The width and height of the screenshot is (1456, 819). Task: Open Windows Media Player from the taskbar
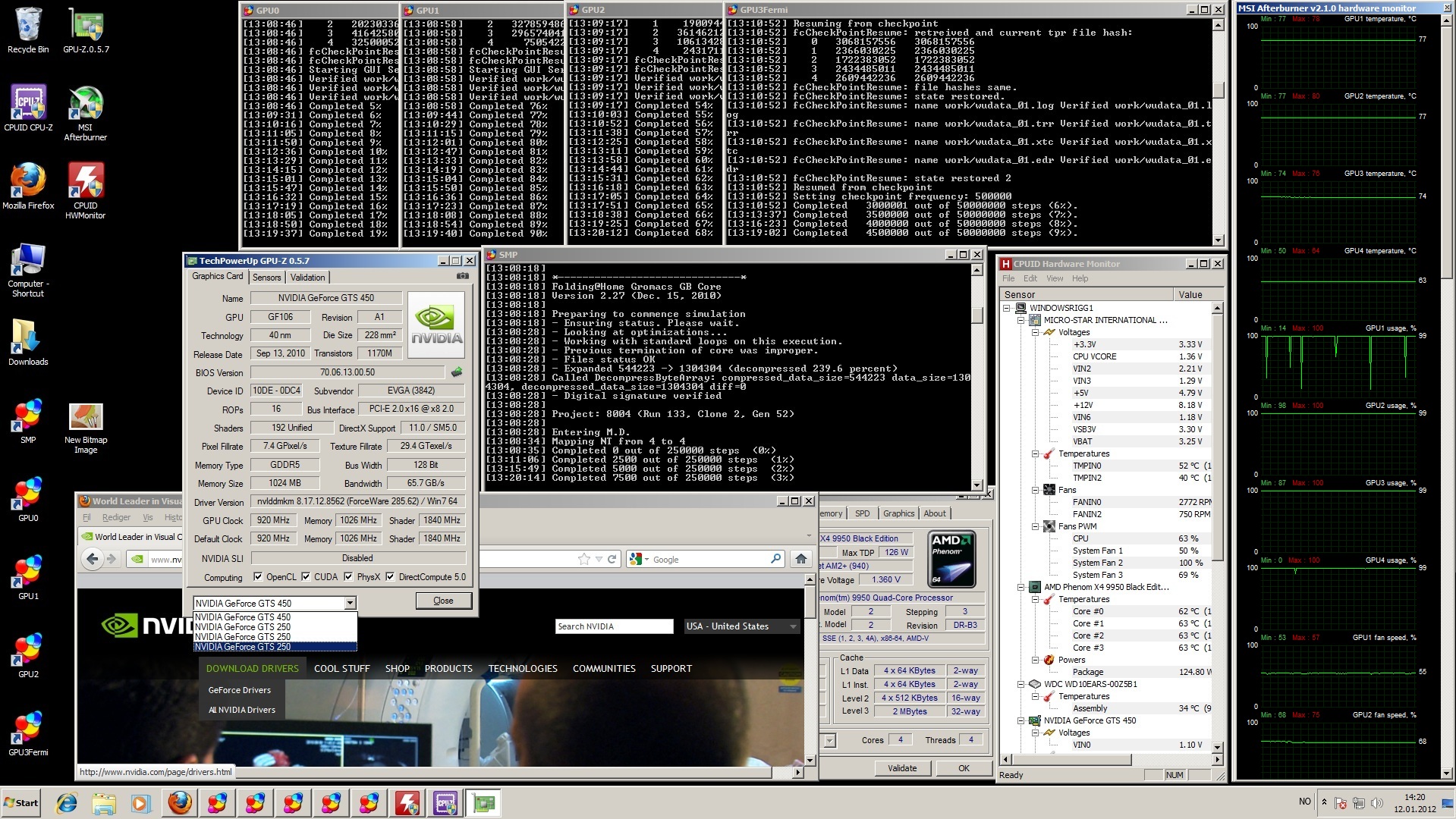pos(140,803)
